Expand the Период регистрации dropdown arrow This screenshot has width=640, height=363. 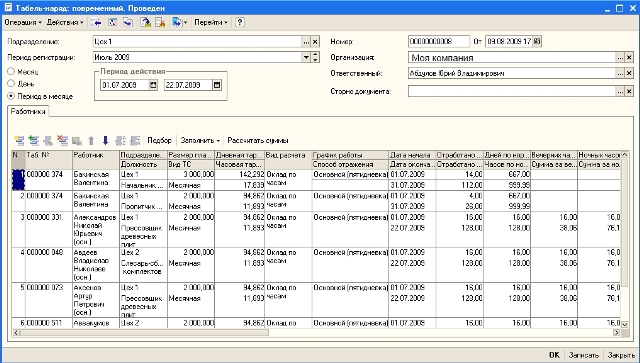[307, 58]
